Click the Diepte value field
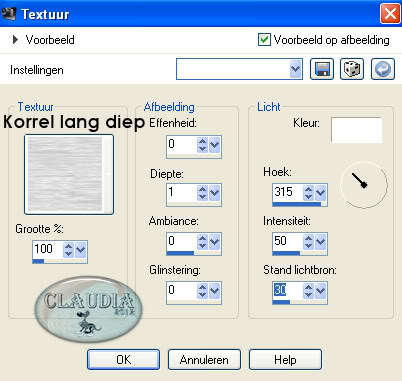The height and width of the screenshot is (381, 402). [182, 192]
